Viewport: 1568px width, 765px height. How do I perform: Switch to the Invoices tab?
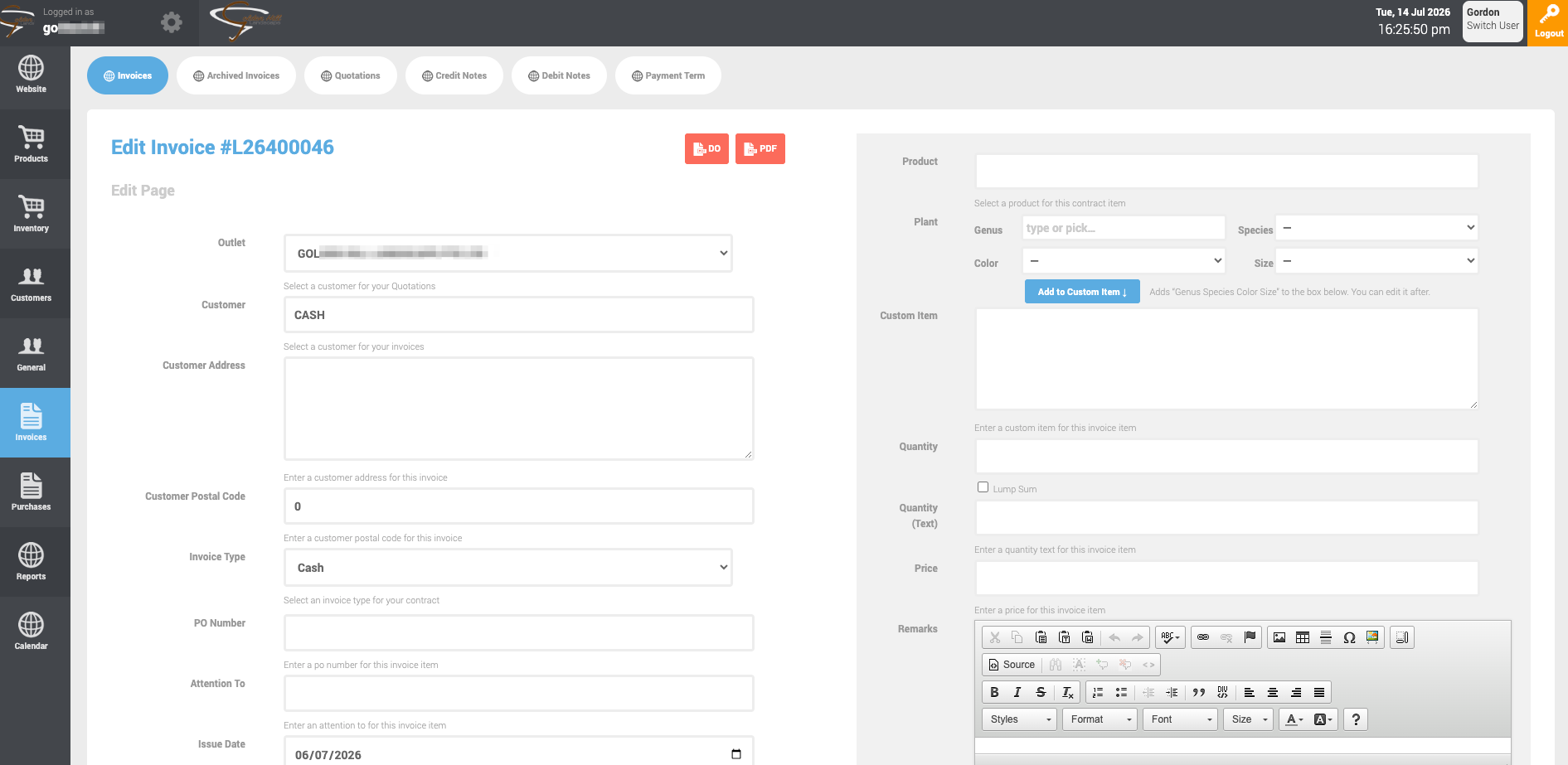[128, 75]
